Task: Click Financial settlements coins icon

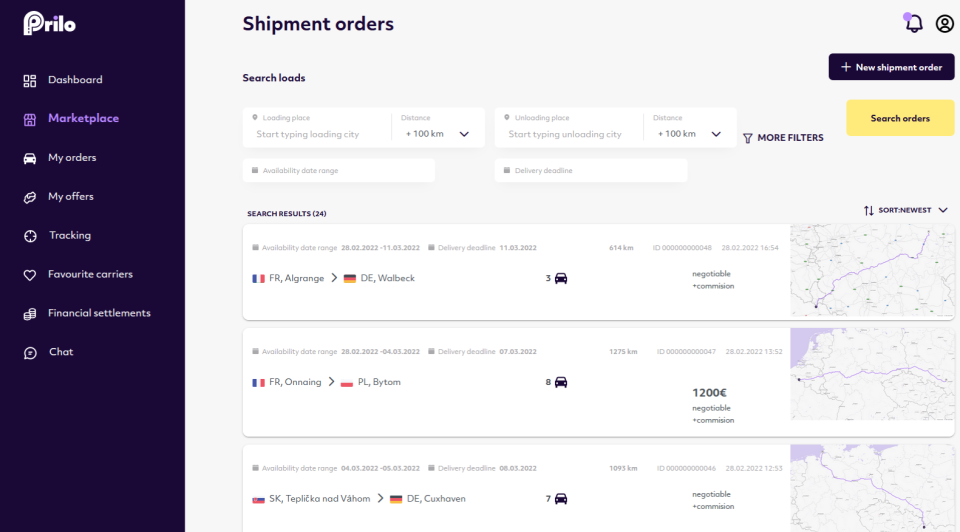Action: coord(30,313)
